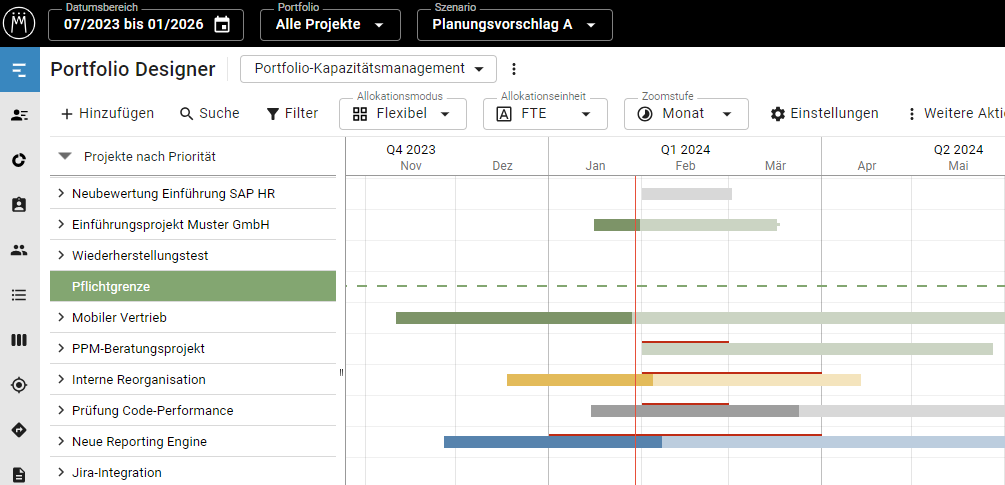The height and width of the screenshot is (485, 1005).
Task: Click the Suche magnifier icon
Action: pyautogui.click(x=187, y=114)
